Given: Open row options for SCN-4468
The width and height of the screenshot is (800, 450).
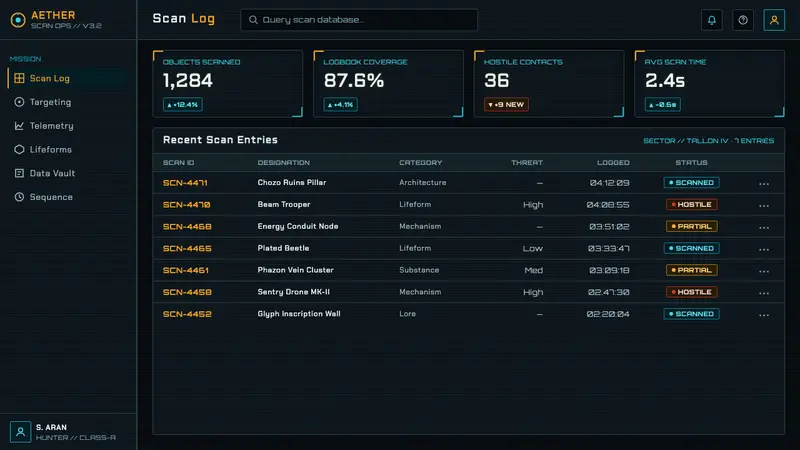Looking at the screenshot, I should point(764,227).
